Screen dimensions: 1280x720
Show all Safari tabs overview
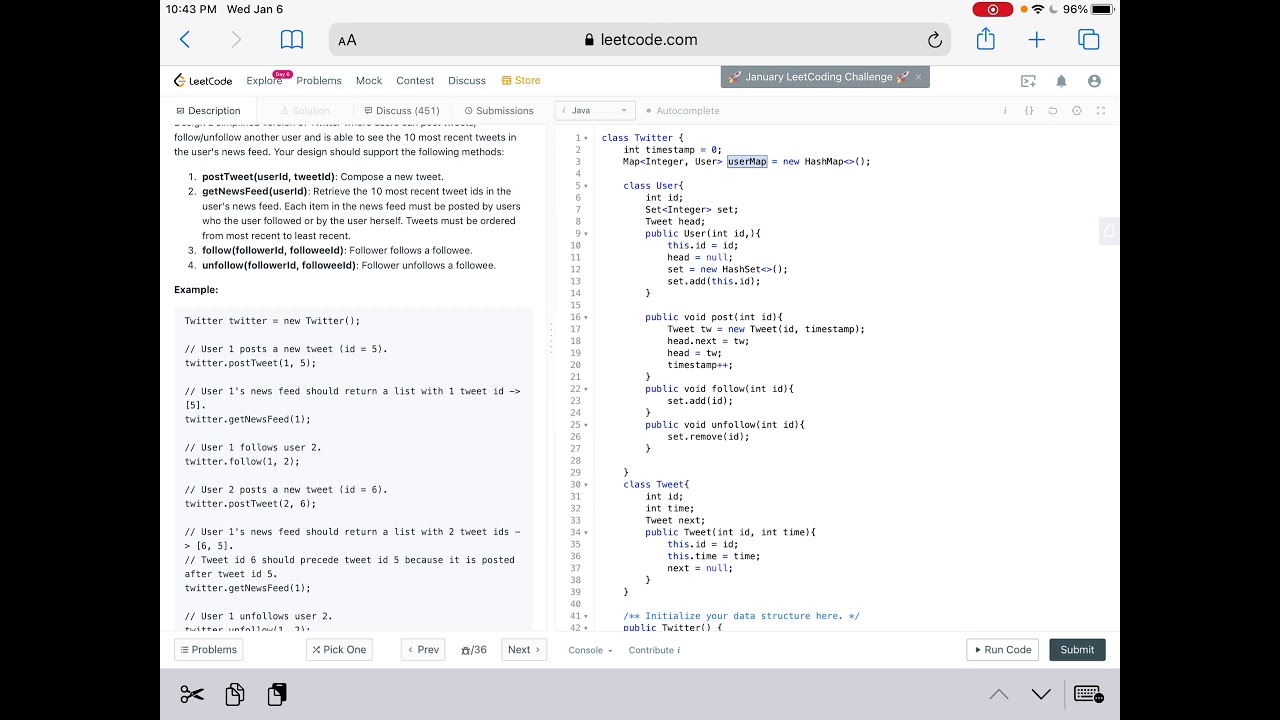pos(1089,40)
